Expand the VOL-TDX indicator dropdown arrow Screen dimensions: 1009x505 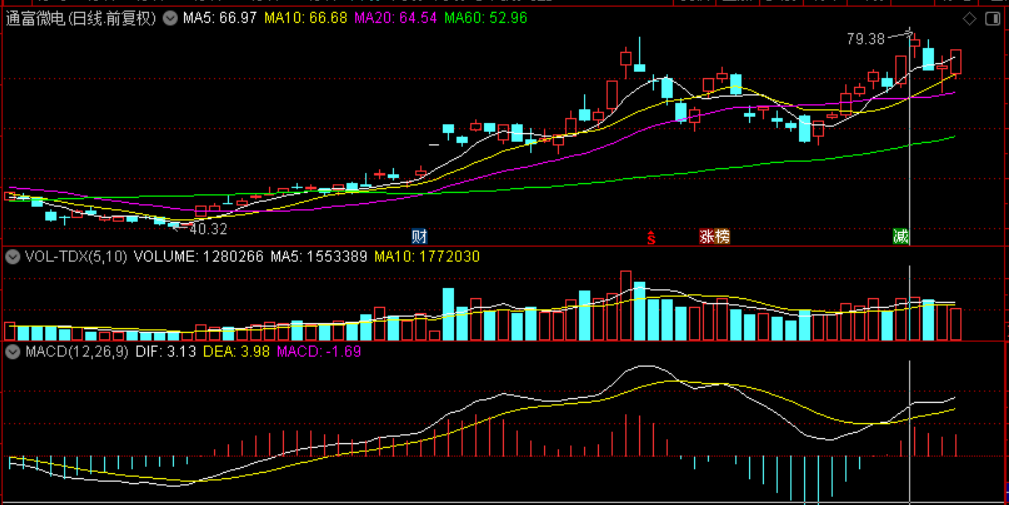tap(12, 257)
